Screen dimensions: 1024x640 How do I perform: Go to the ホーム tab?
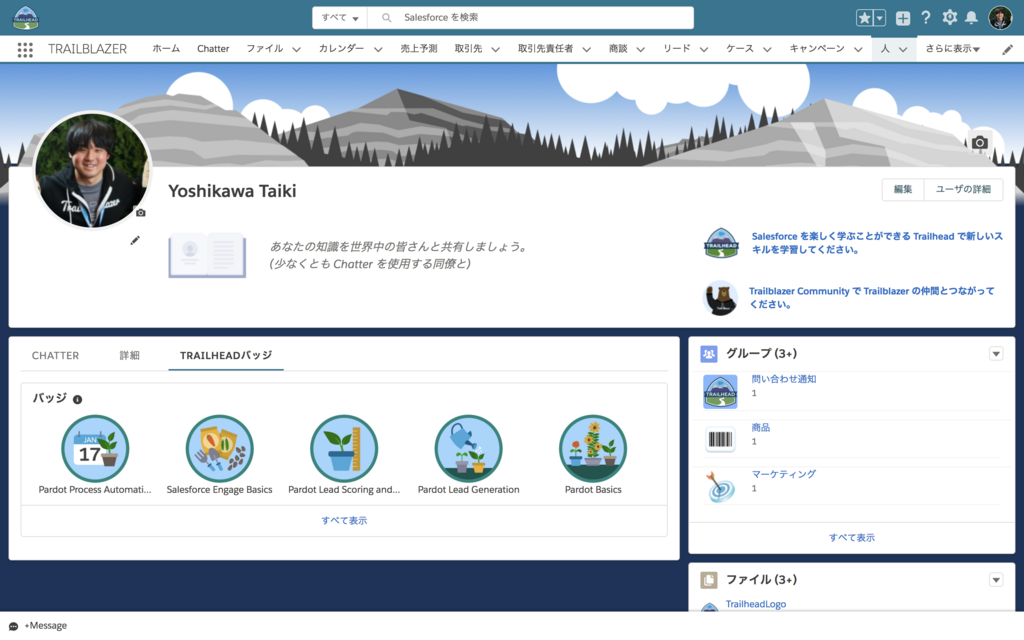(166, 49)
